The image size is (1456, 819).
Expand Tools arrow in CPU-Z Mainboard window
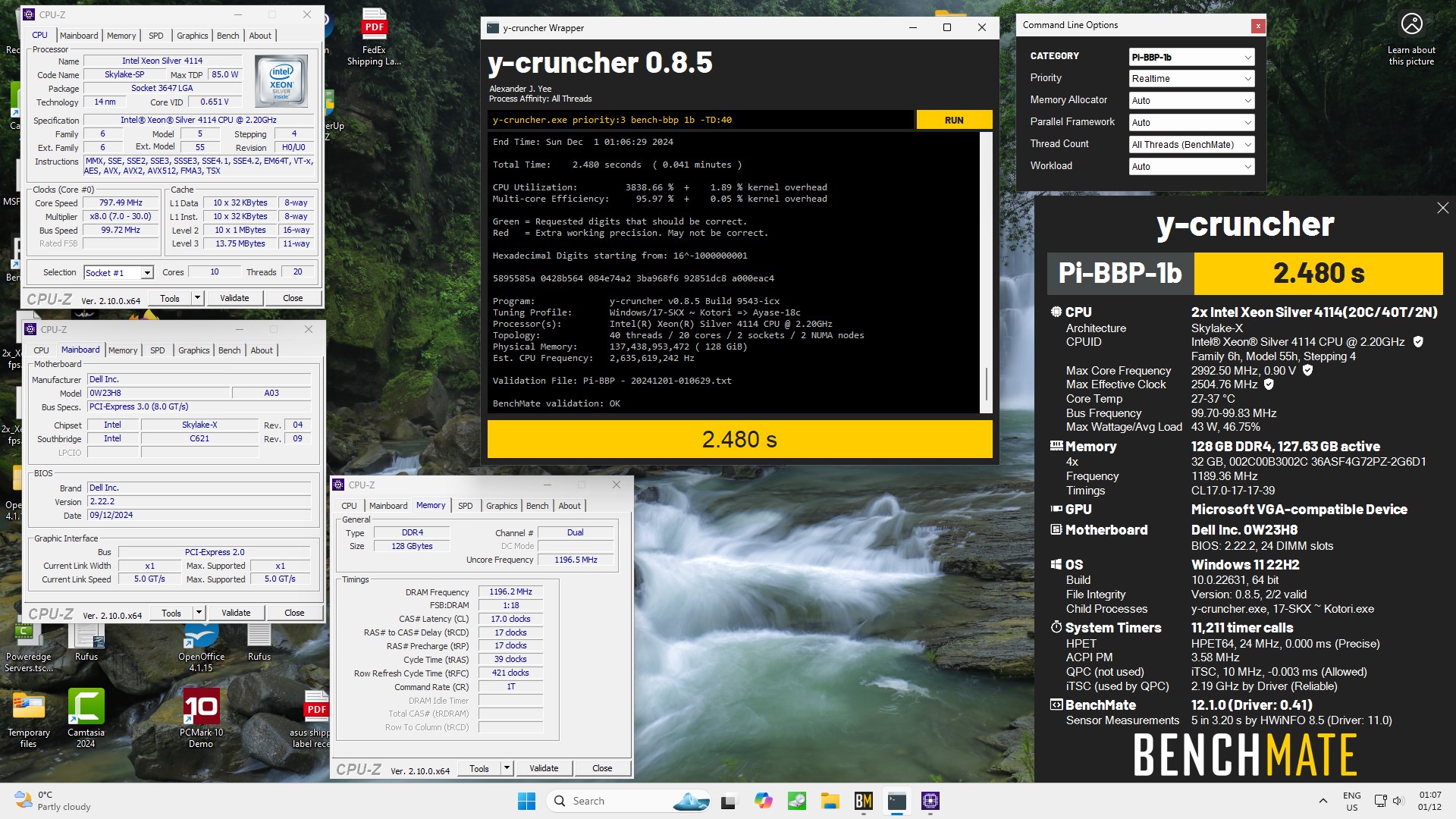(199, 613)
